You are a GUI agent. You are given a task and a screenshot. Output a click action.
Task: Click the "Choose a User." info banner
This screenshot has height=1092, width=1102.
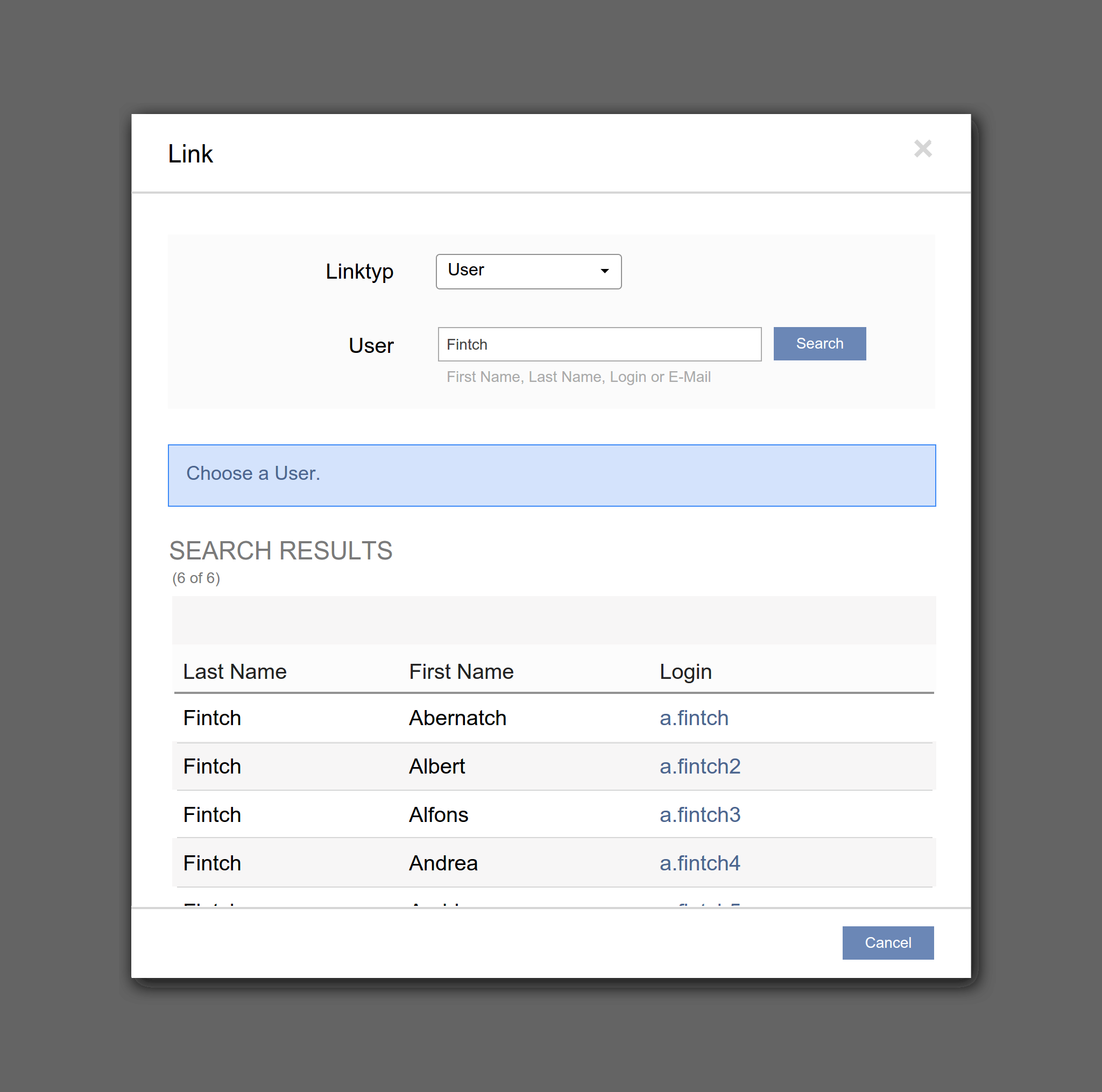coord(551,475)
